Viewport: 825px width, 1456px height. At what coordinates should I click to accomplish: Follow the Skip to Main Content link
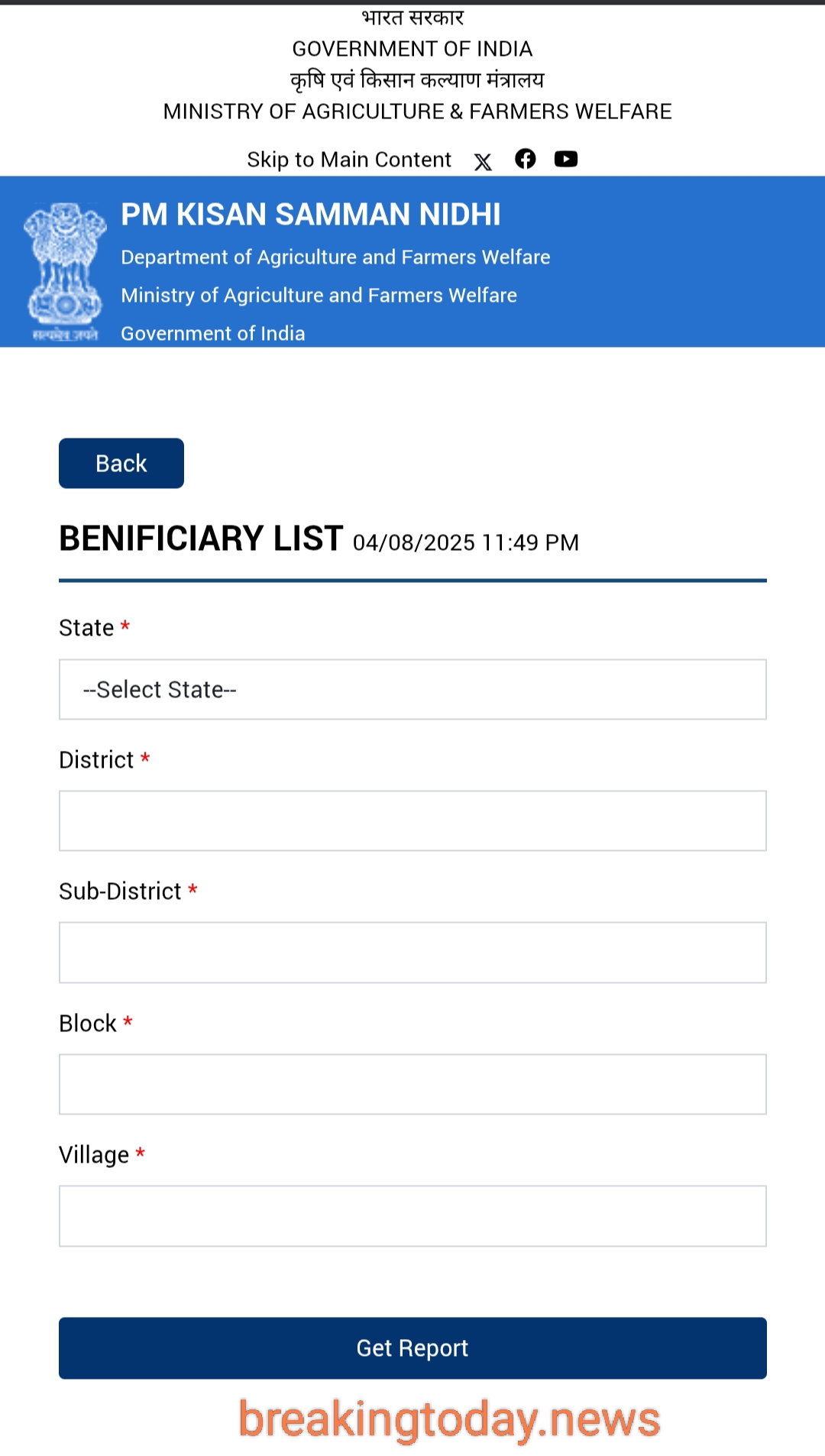click(x=349, y=160)
